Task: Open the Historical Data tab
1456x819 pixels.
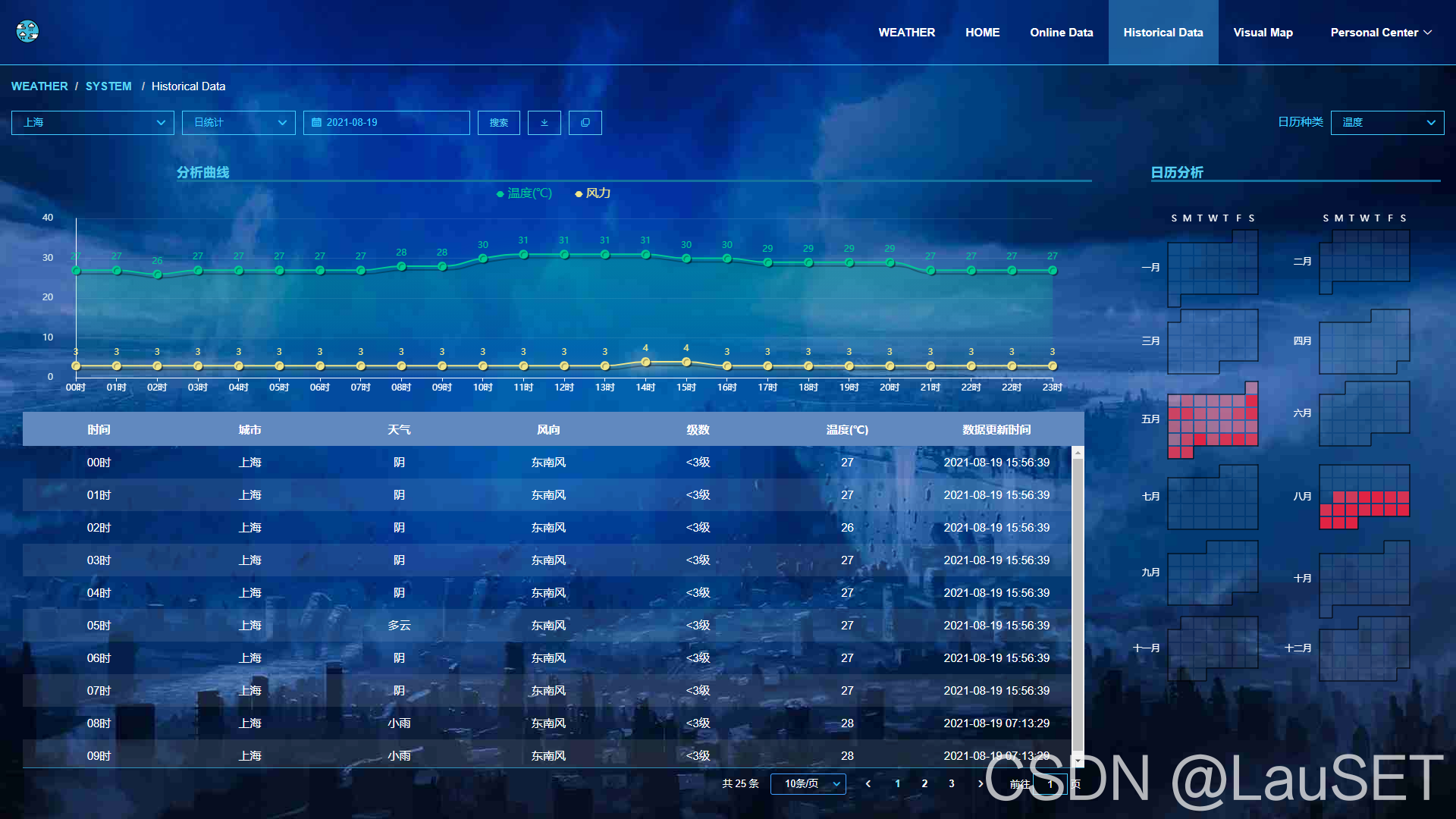Action: (1163, 33)
